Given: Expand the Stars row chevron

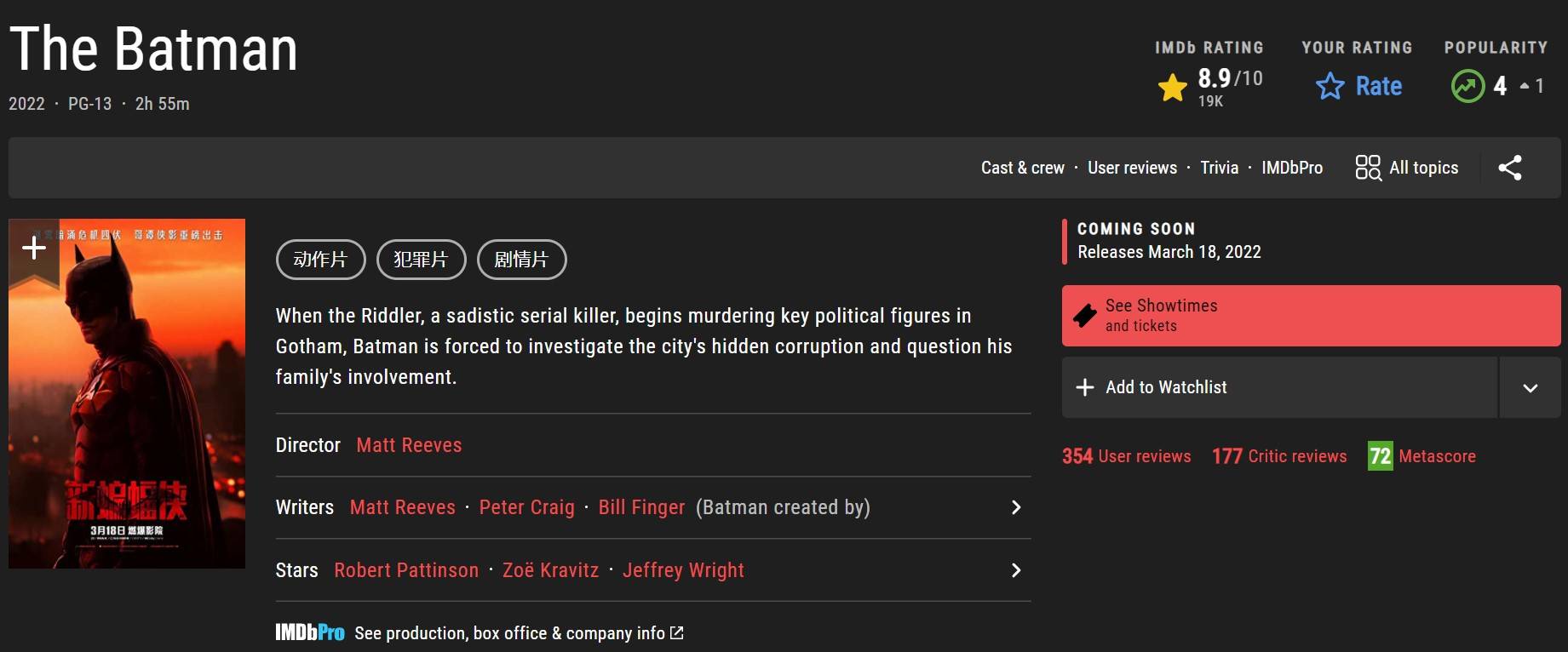Looking at the screenshot, I should (1015, 570).
